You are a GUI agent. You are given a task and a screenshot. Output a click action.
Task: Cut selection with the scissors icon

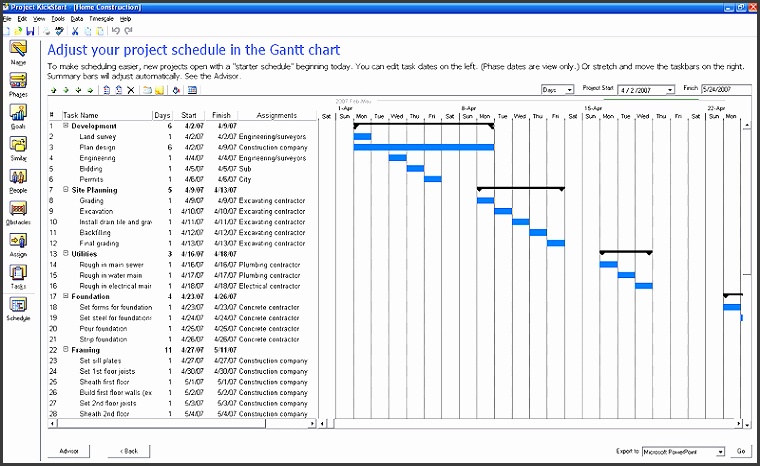75,31
